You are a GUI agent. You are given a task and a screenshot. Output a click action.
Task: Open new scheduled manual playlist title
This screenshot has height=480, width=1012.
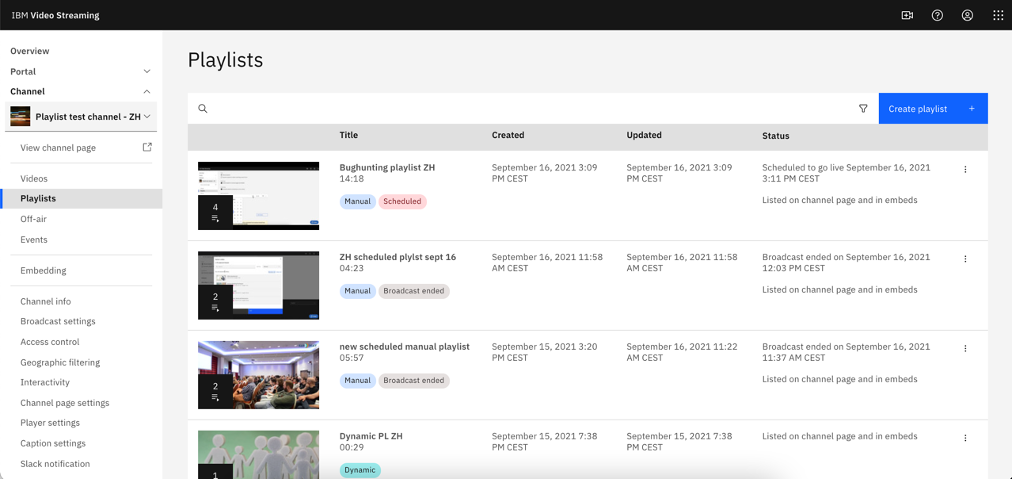(x=405, y=347)
